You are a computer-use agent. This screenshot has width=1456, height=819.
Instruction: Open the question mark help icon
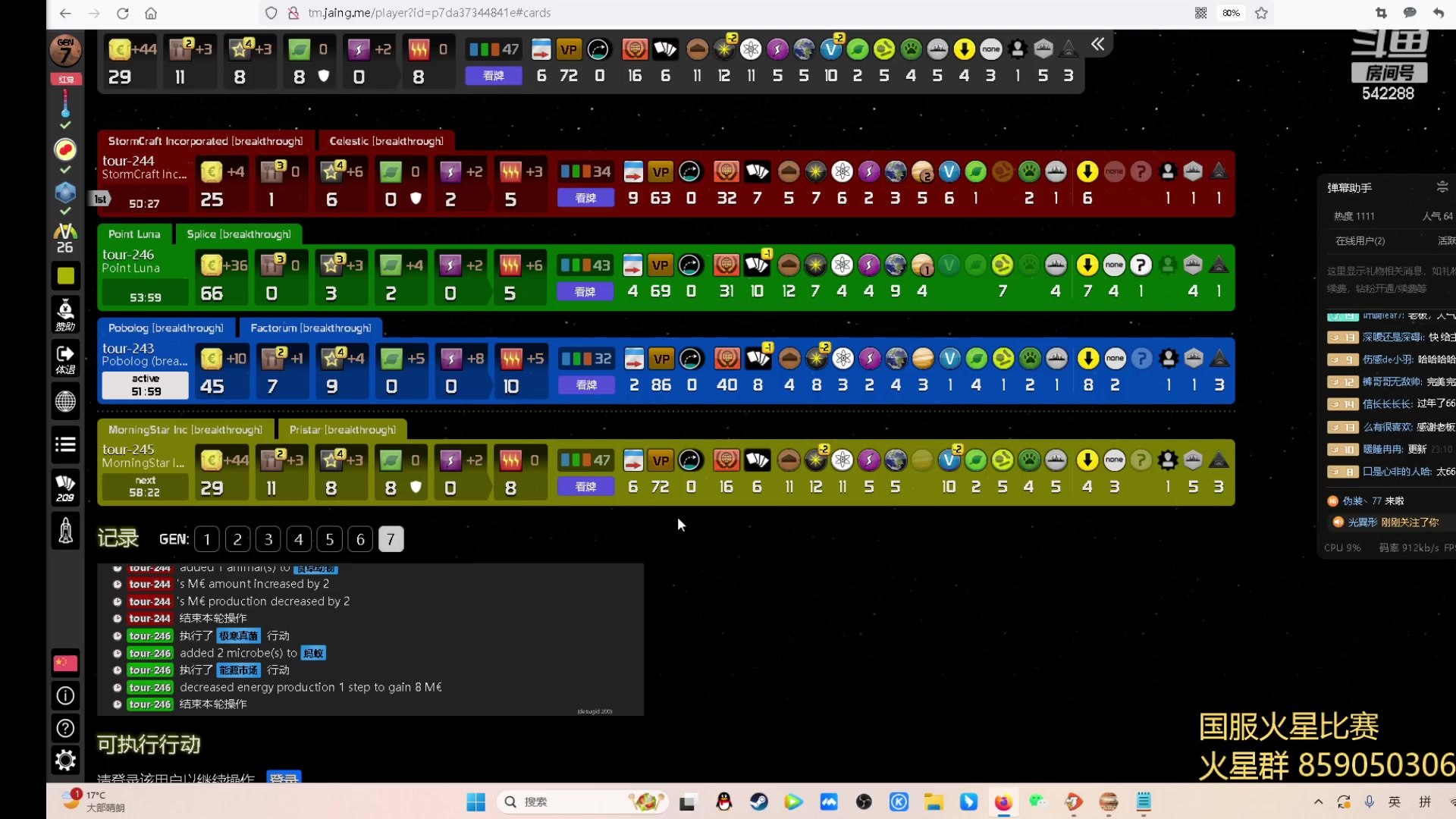tap(65, 728)
